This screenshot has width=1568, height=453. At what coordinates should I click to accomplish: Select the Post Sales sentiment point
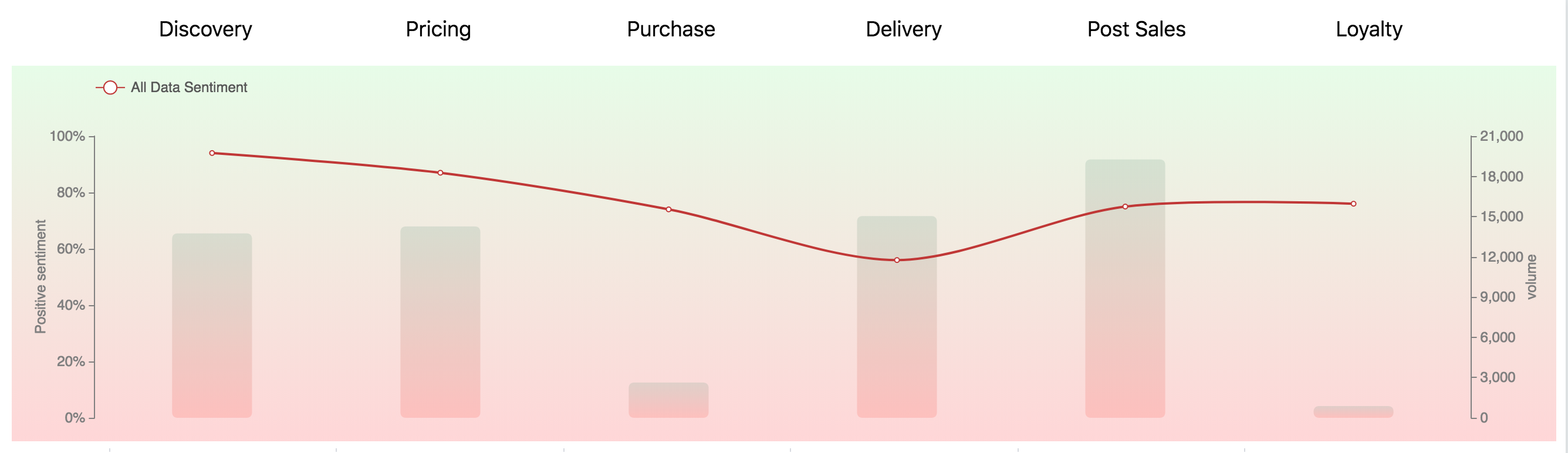click(x=1125, y=207)
